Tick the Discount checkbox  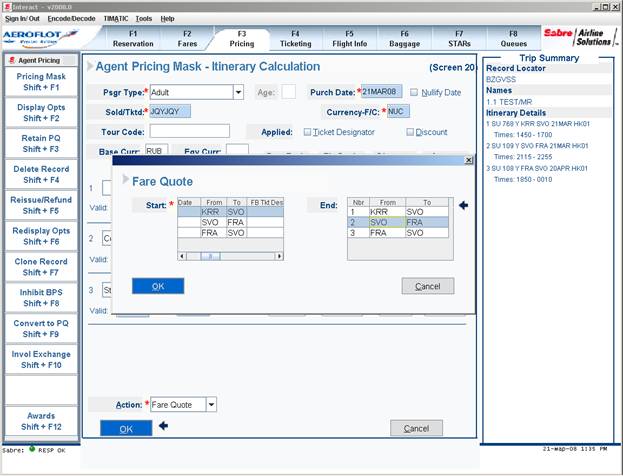click(410, 132)
